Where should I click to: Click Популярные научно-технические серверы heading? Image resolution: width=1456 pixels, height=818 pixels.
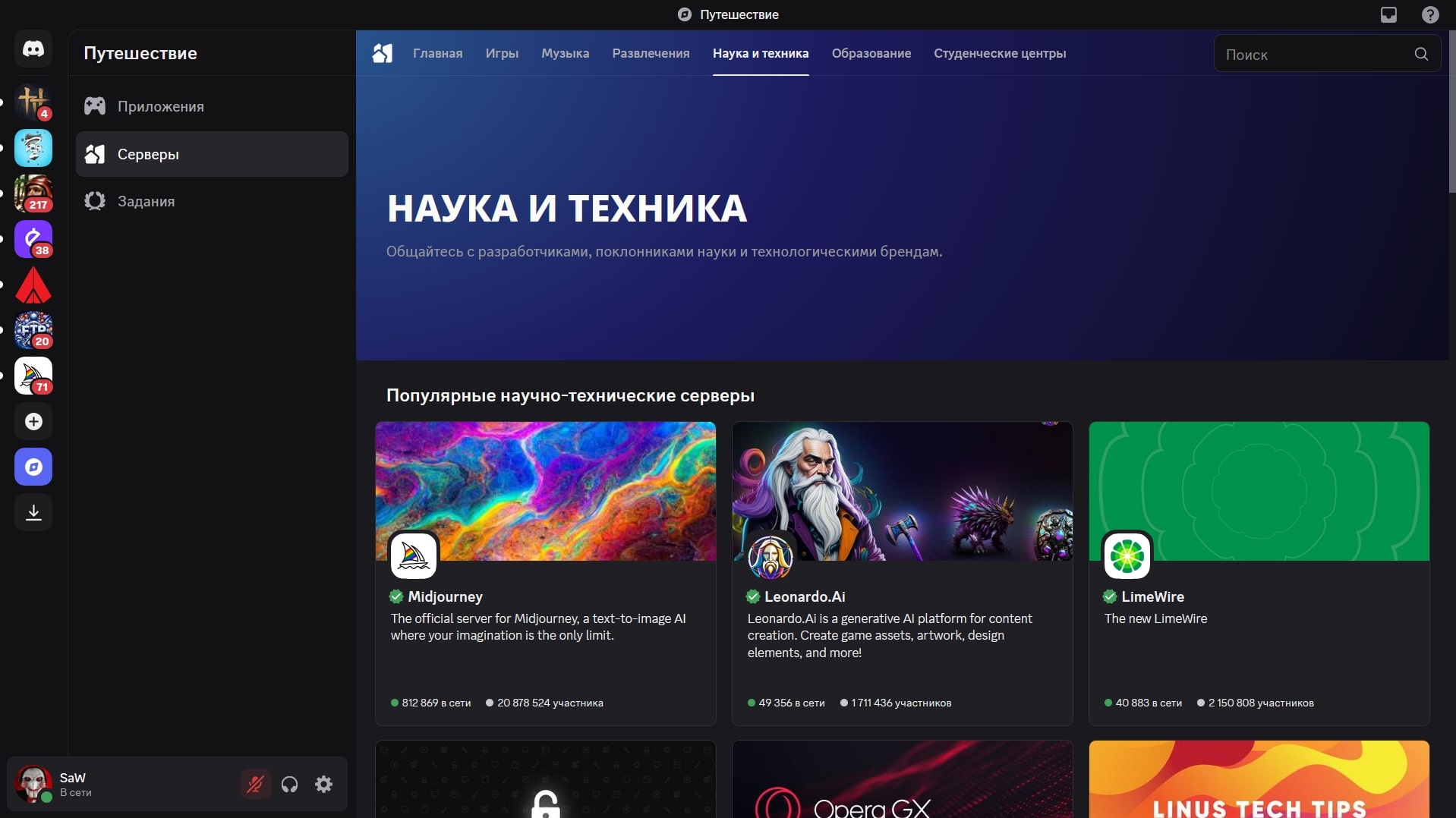click(x=570, y=395)
